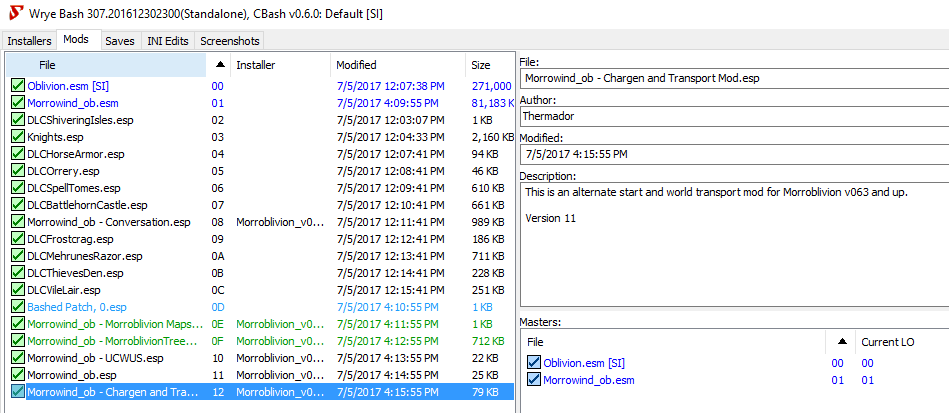Click the File name input field
Screen dimensions: 949x413
point(734,78)
